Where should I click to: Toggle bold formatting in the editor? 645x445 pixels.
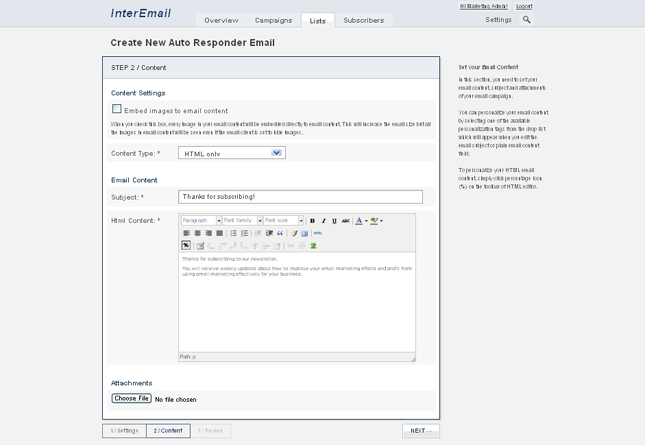coord(312,221)
